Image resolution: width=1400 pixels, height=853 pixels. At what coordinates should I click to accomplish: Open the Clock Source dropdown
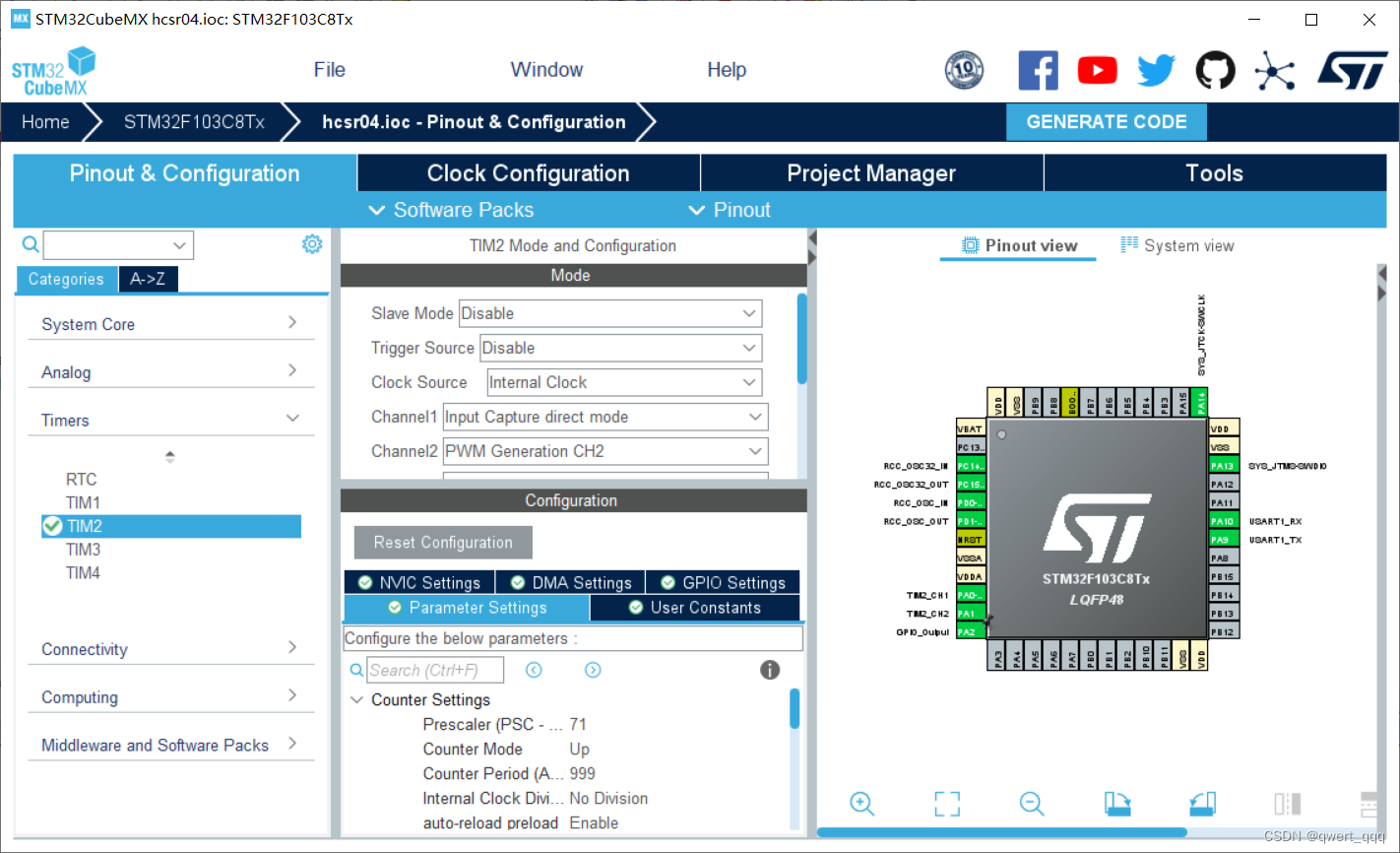point(624,382)
